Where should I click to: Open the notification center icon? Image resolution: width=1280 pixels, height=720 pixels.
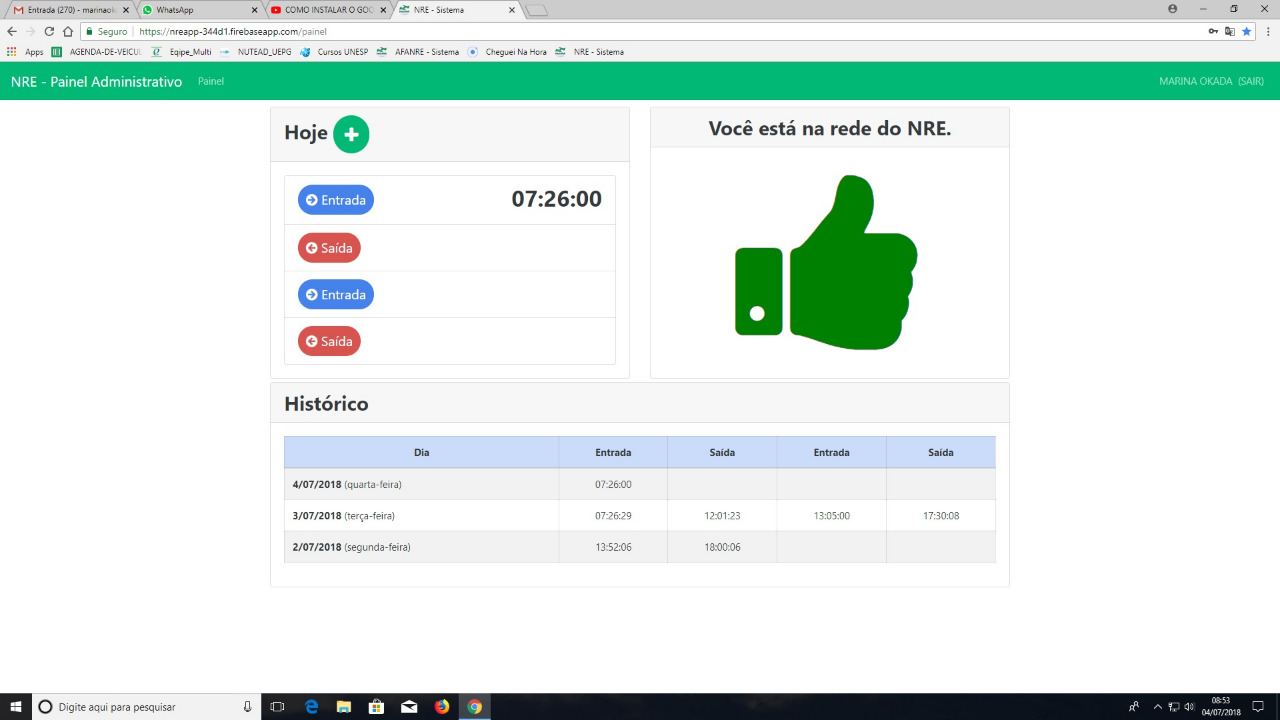pyautogui.click(x=1258, y=706)
